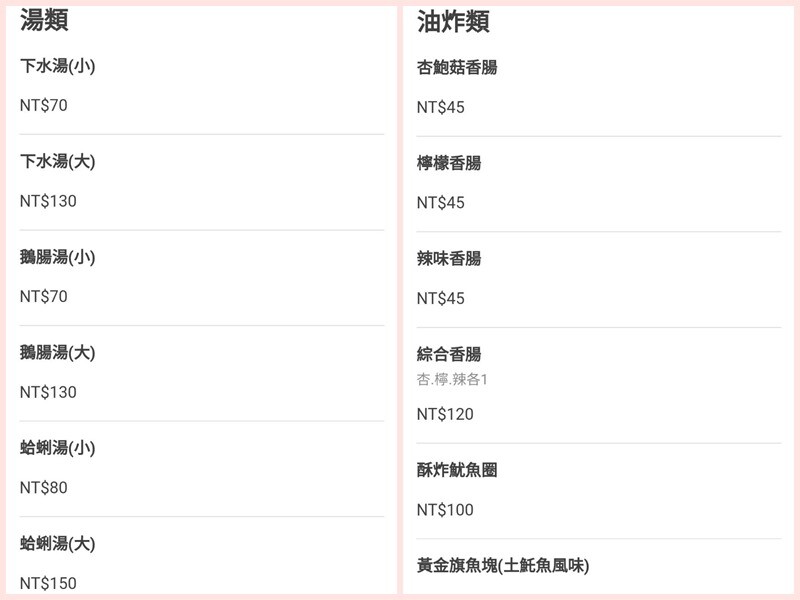Viewport: 800px width, 600px height.
Task: Choose the 蛤蜊湯(大) item
Action: coord(58,544)
